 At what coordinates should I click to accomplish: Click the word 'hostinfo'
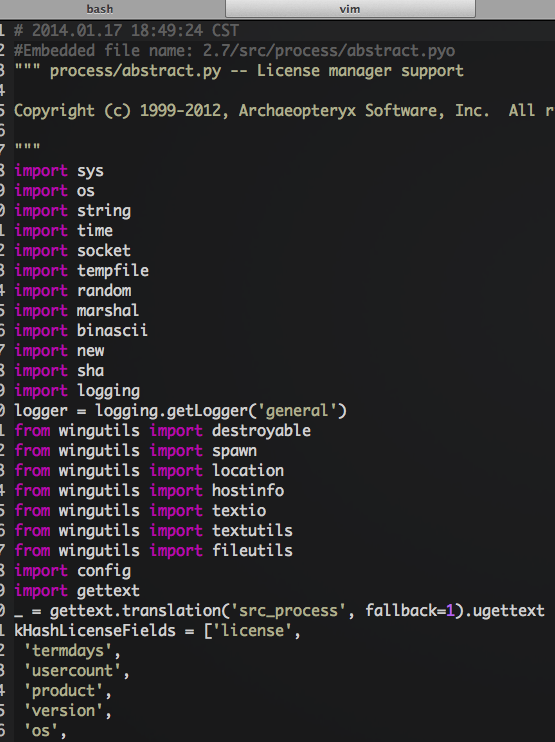(x=248, y=490)
